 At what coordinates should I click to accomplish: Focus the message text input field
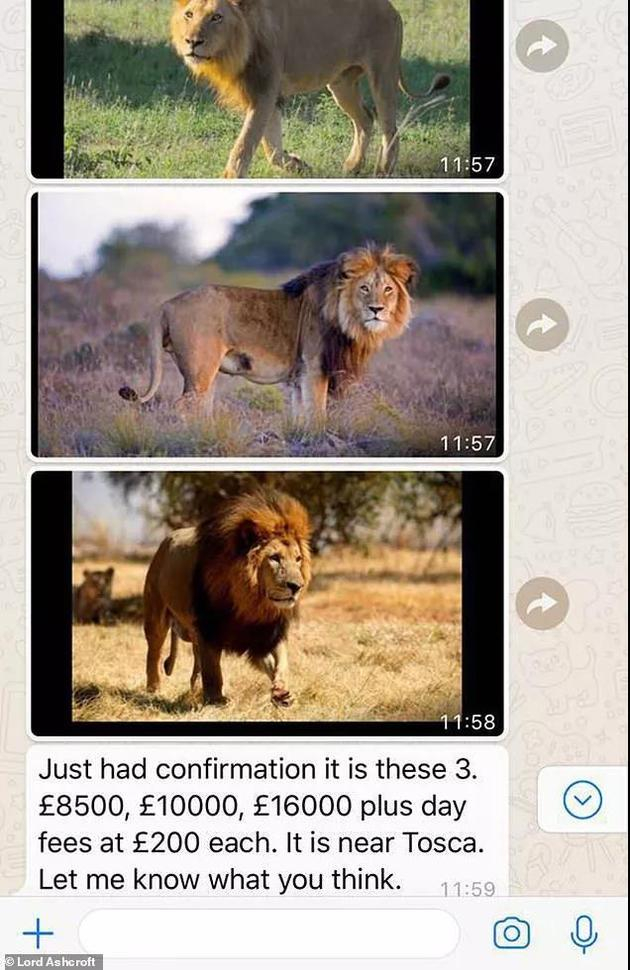pos(269,934)
